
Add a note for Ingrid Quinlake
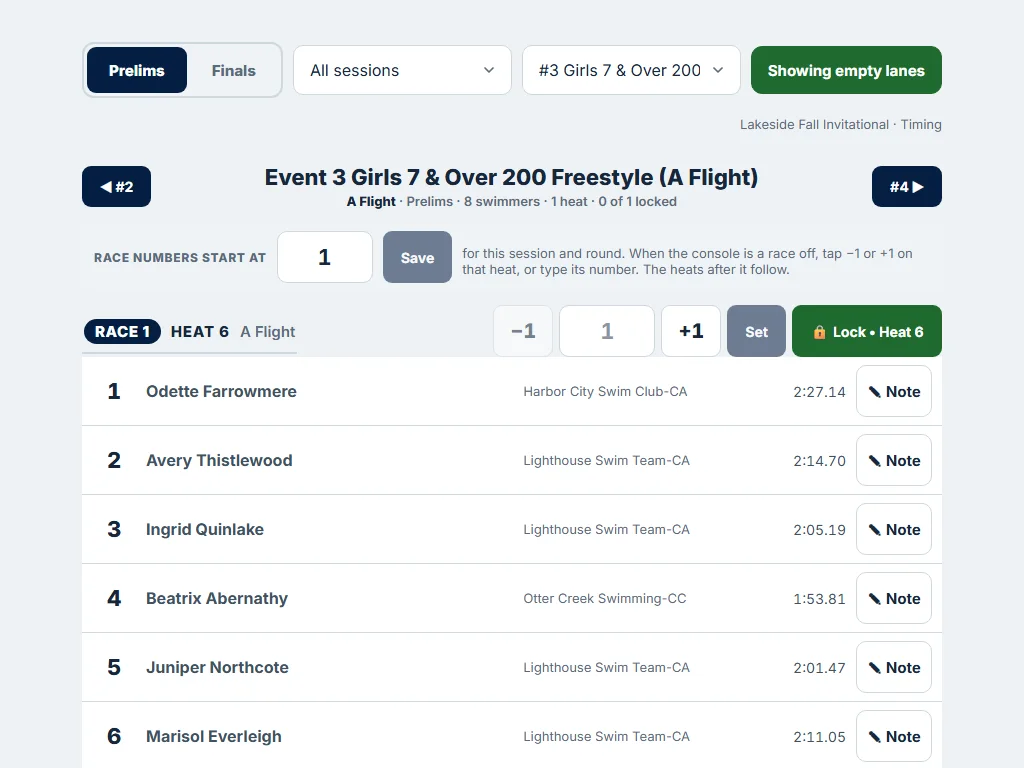tap(893, 530)
